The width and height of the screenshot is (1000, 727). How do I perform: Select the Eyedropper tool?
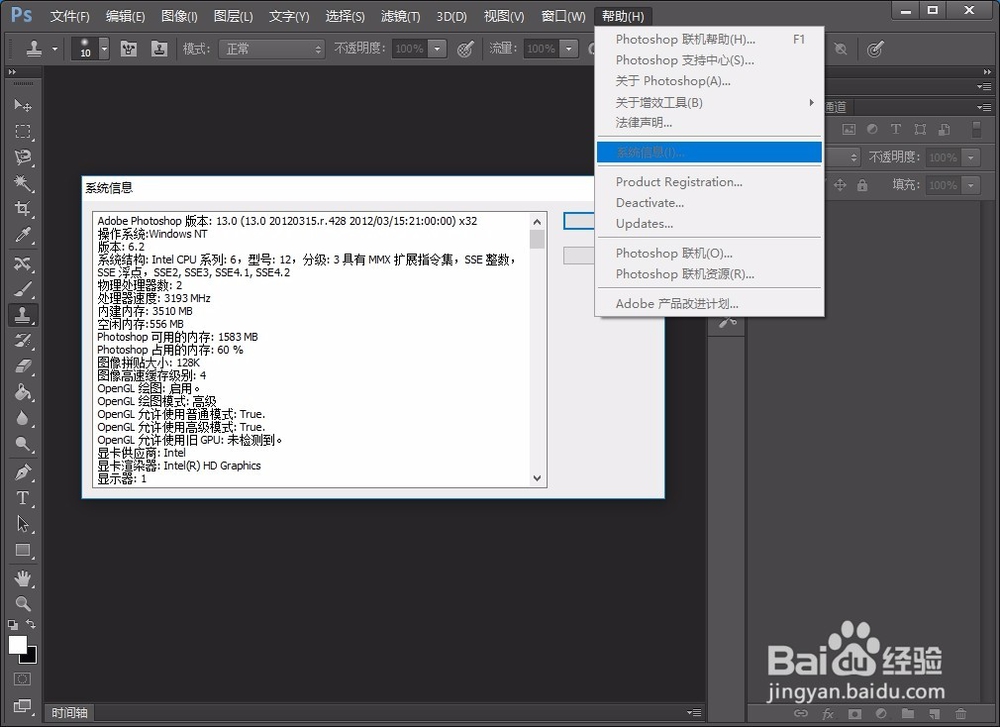23,235
